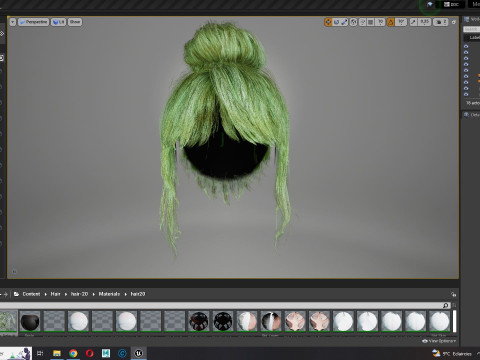This screenshot has width=480, height=360.
Task: Expand the arrow before hair20 breadcrumb
Action: [x=126, y=294]
